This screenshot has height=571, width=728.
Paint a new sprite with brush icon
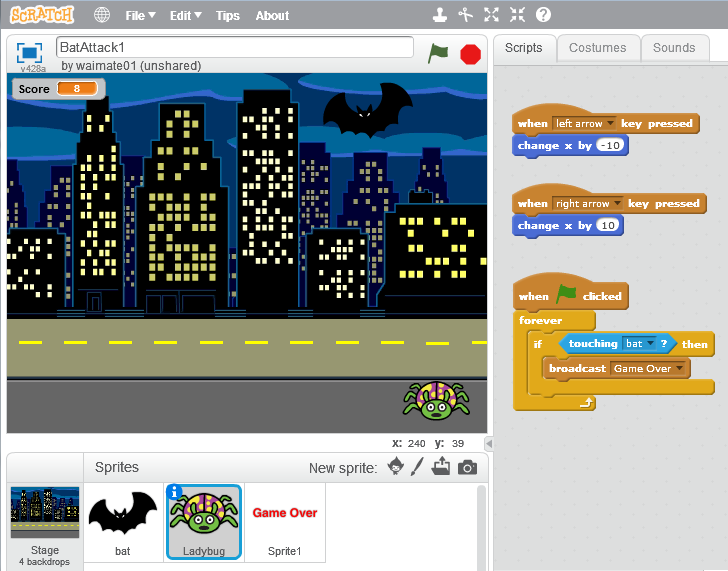tap(418, 467)
